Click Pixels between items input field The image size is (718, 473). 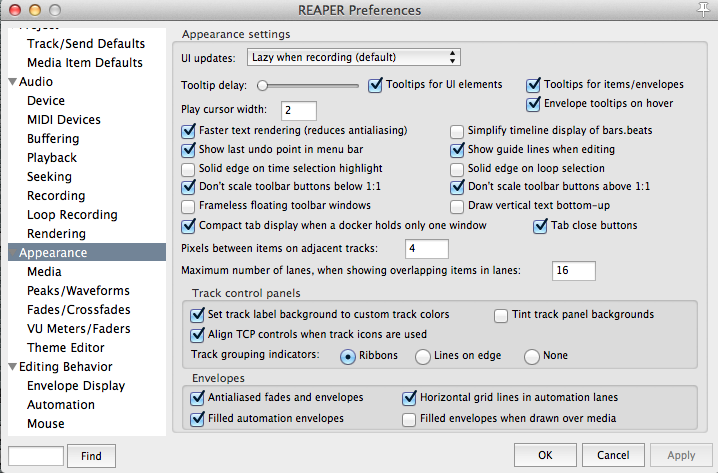[427, 249]
